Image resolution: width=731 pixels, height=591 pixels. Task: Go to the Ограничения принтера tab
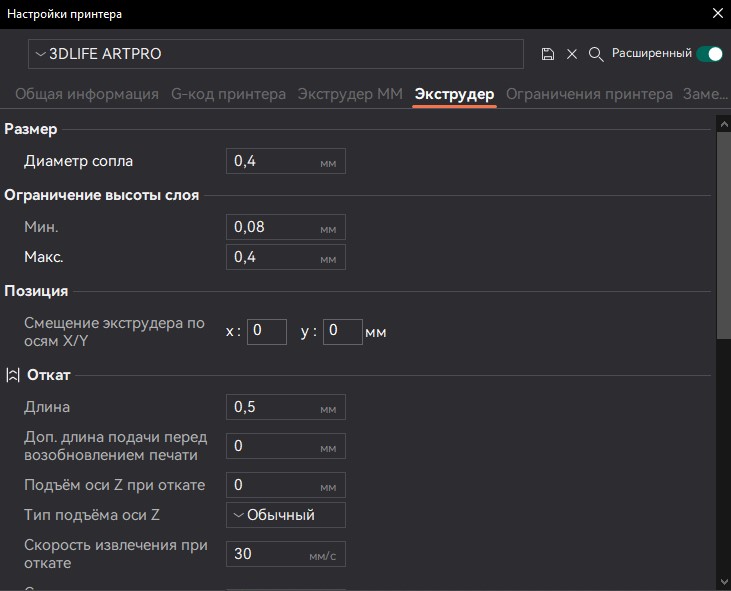[x=589, y=94]
